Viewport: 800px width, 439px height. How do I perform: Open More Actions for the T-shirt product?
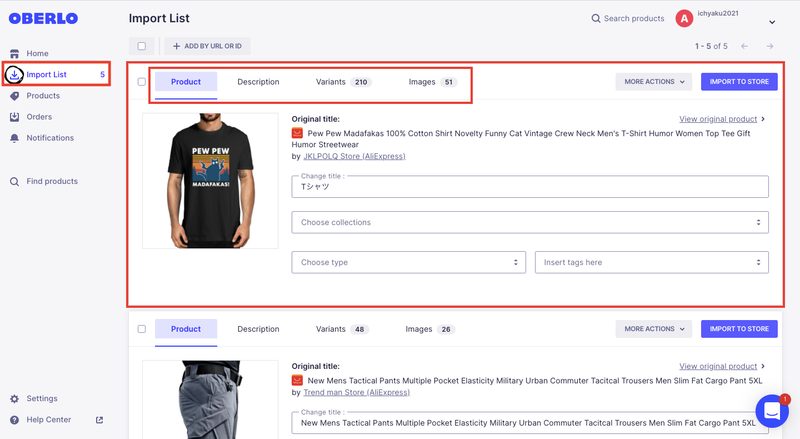click(x=654, y=82)
